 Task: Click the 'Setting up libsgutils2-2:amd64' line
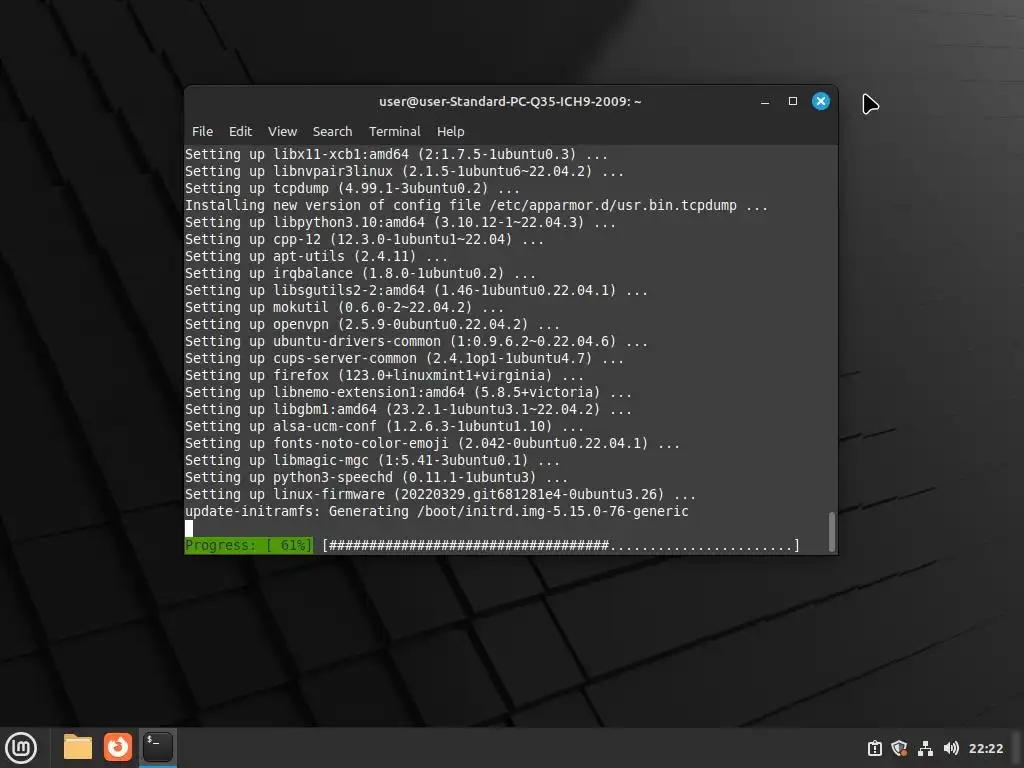point(416,291)
